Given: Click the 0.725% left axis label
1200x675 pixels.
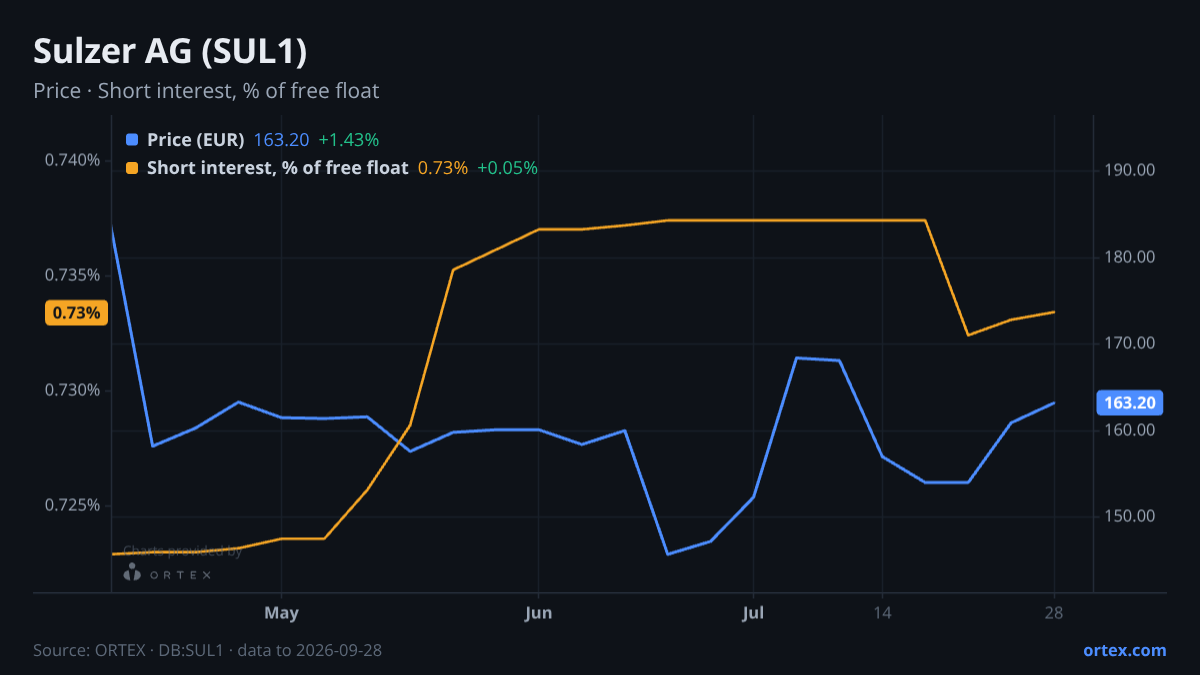Looking at the screenshot, I should 73,505.
